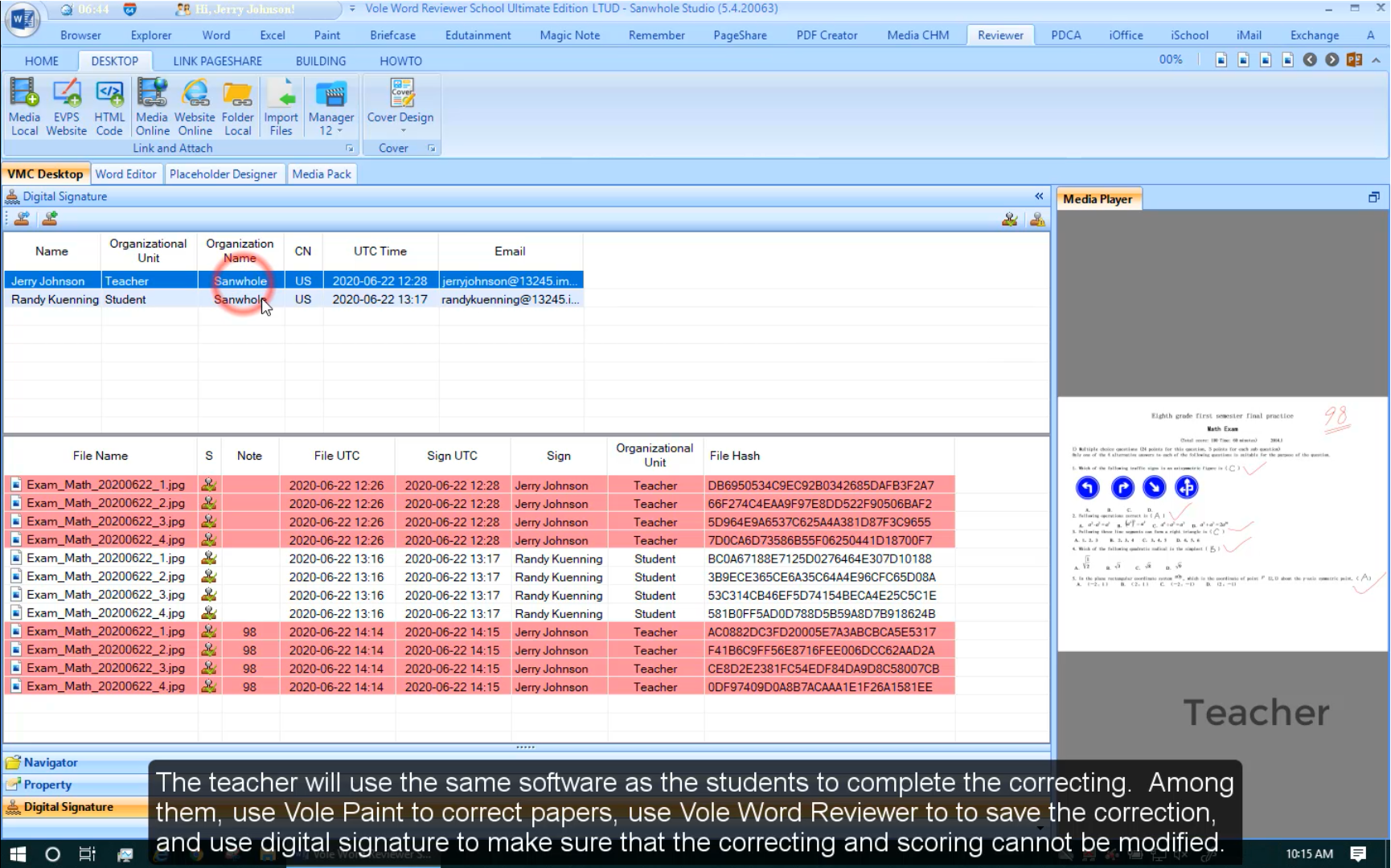Switch to LINK PAGESHARE ribbon tab

pyautogui.click(x=218, y=61)
